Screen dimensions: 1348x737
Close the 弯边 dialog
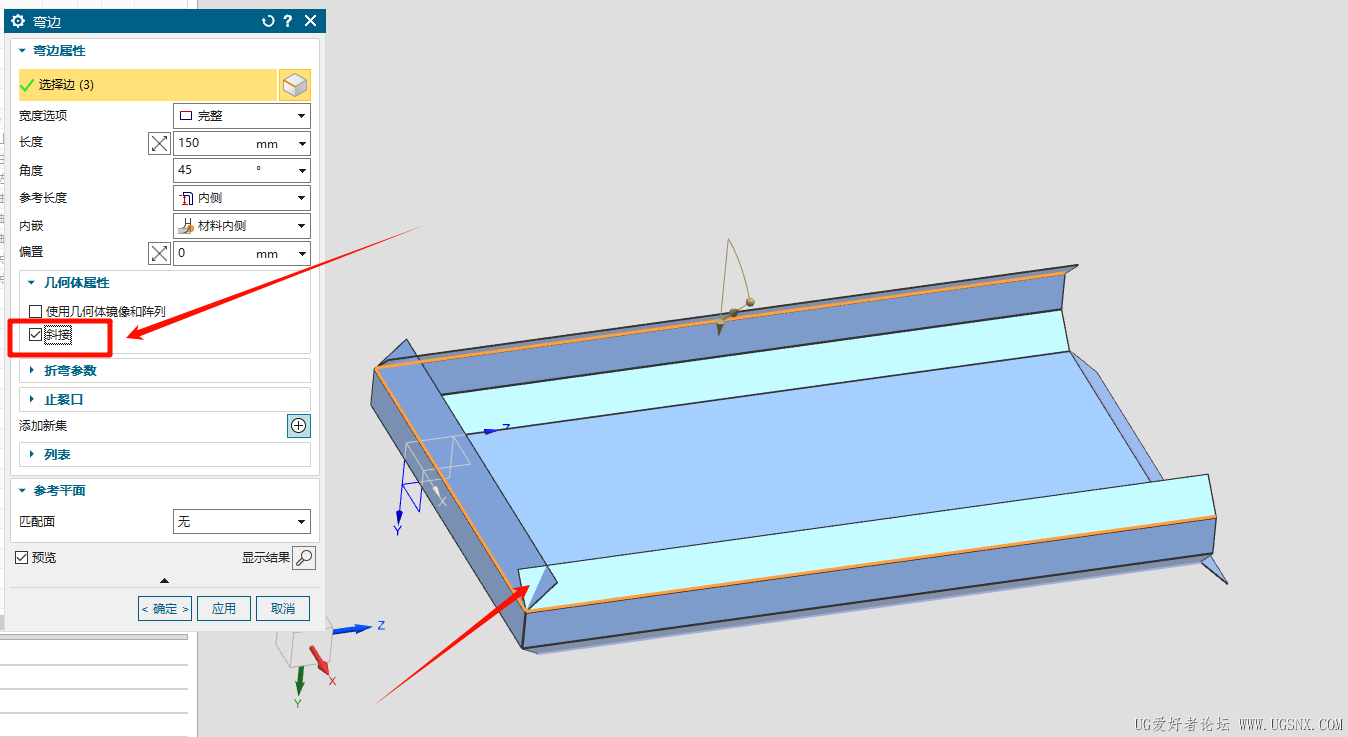pos(310,21)
